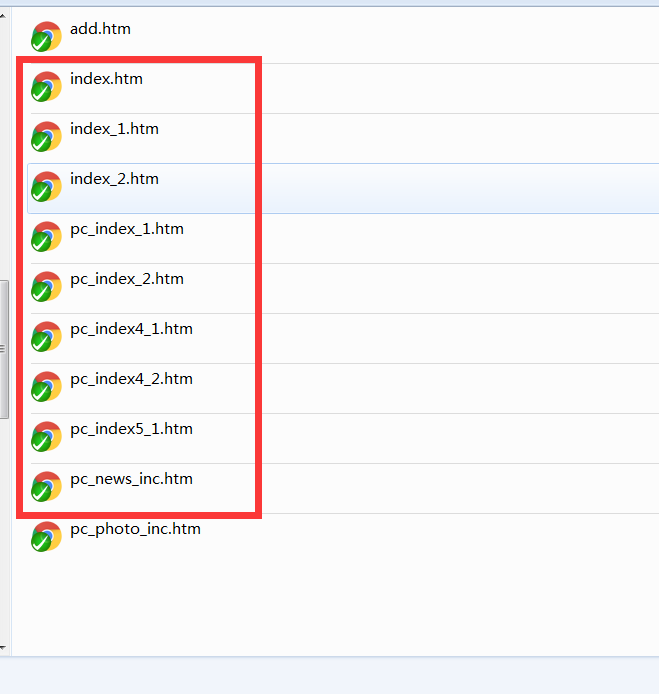Select the index_2.htm file icon
The image size is (659, 694).
[x=46, y=187]
